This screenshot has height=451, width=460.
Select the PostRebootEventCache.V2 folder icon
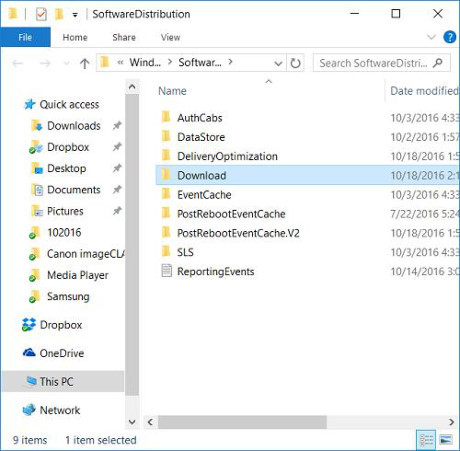coord(166,233)
